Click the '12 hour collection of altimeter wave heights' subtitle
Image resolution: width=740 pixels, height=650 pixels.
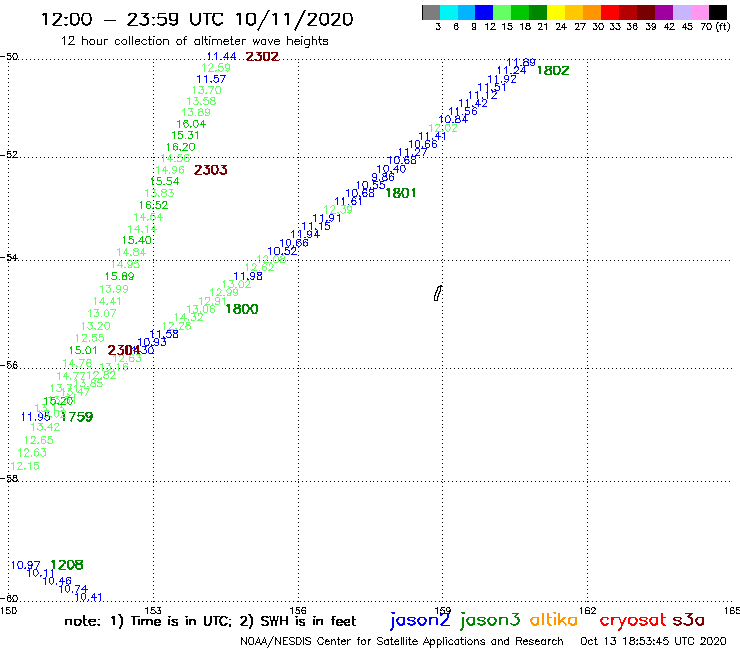194,42
